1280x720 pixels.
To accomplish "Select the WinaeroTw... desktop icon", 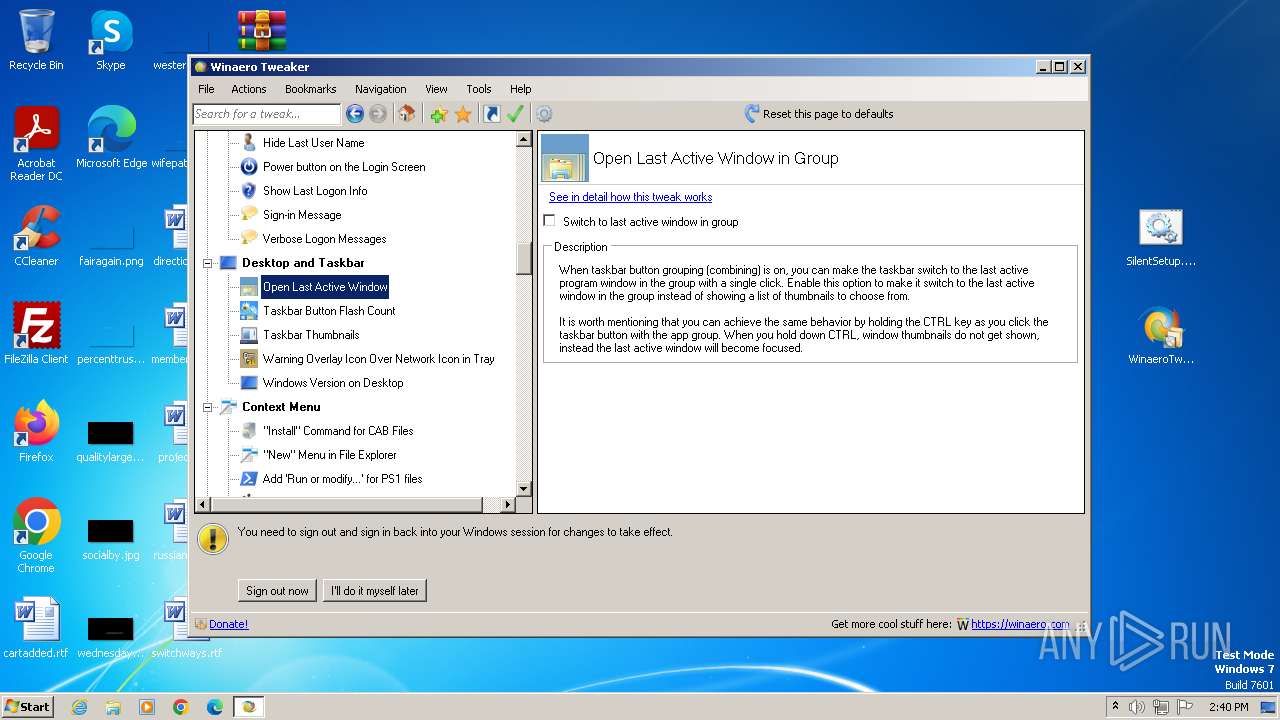I will (1161, 335).
